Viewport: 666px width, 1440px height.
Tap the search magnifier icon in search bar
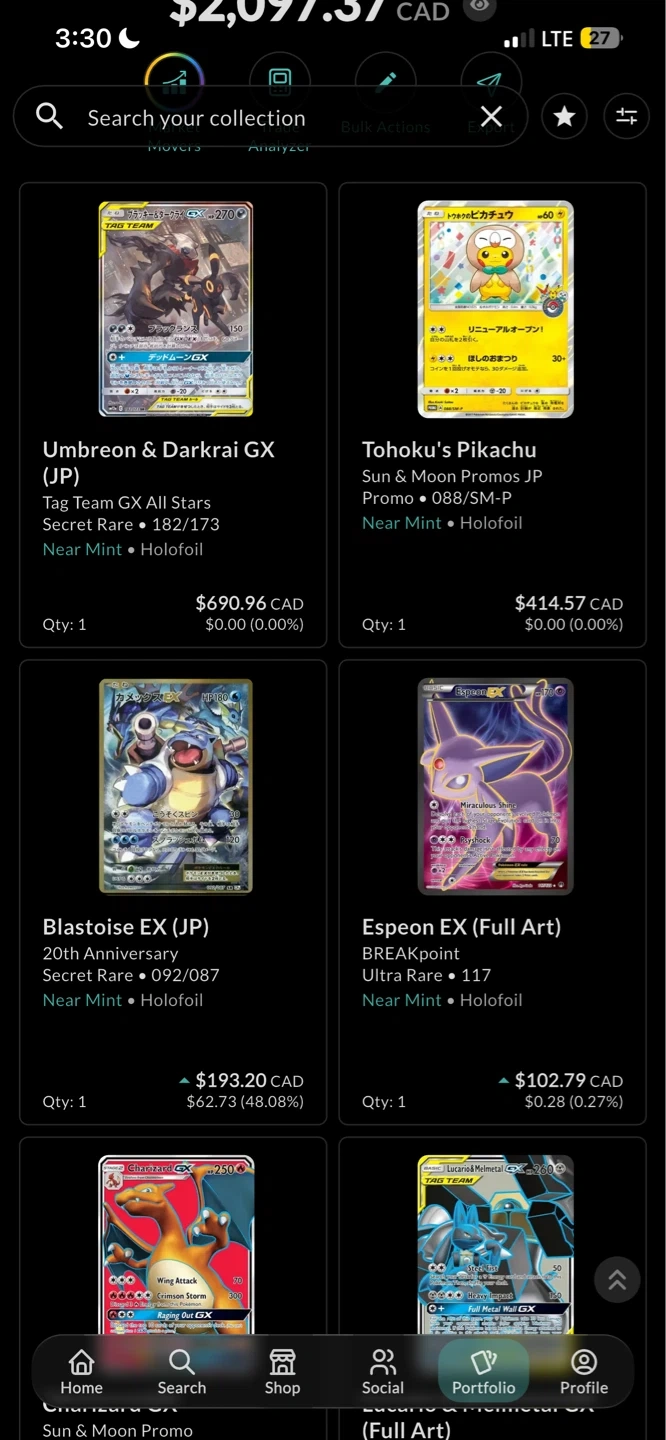click(49, 117)
